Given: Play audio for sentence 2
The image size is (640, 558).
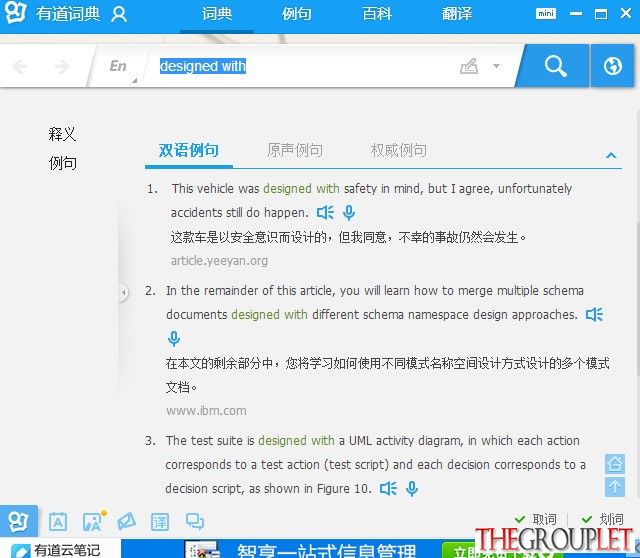Looking at the screenshot, I should coord(594,315).
